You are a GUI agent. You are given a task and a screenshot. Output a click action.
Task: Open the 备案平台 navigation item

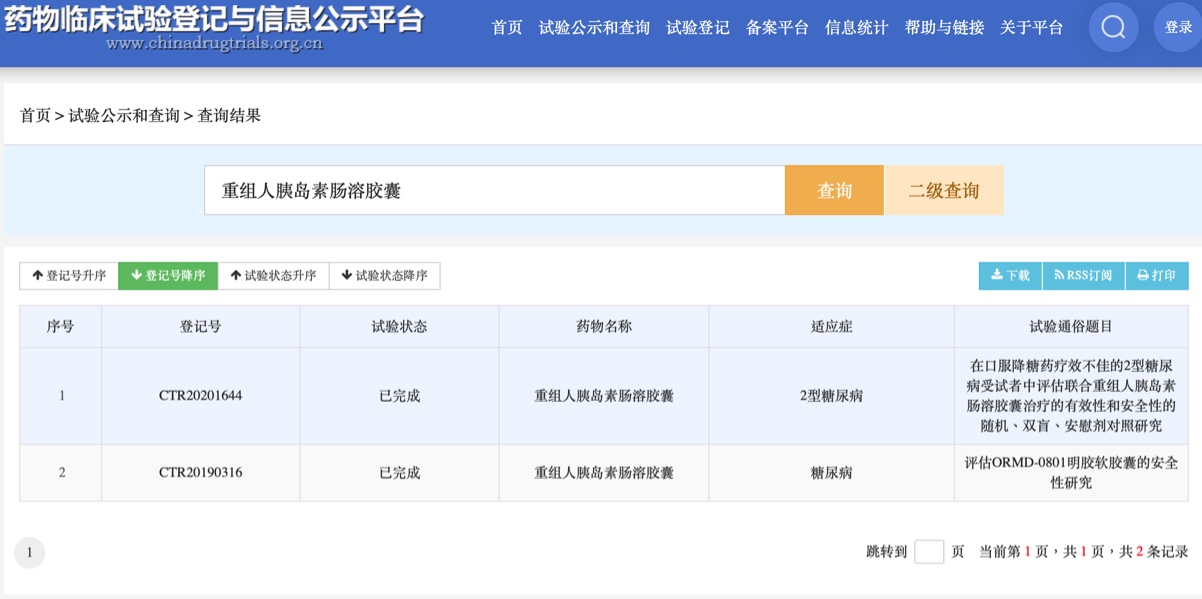pos(777,28)
